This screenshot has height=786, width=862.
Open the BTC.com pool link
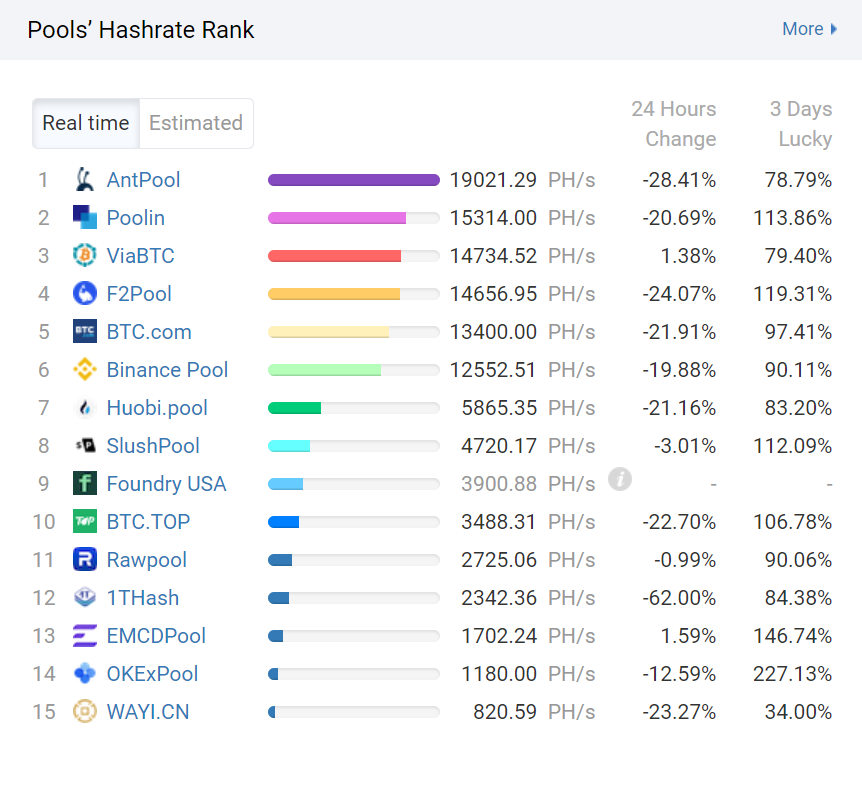click(x=149, y=331)
